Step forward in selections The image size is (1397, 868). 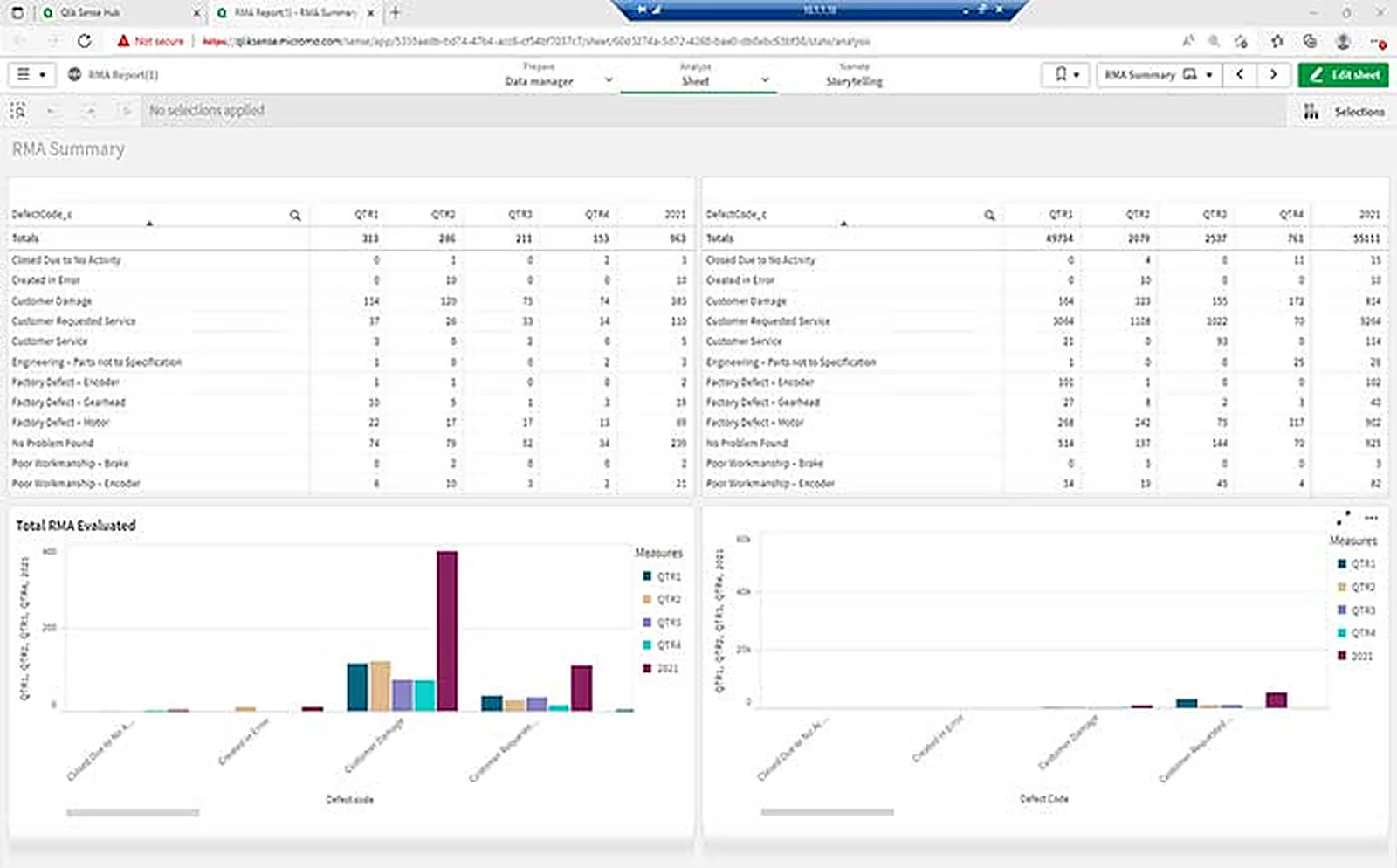coord(89,111)
